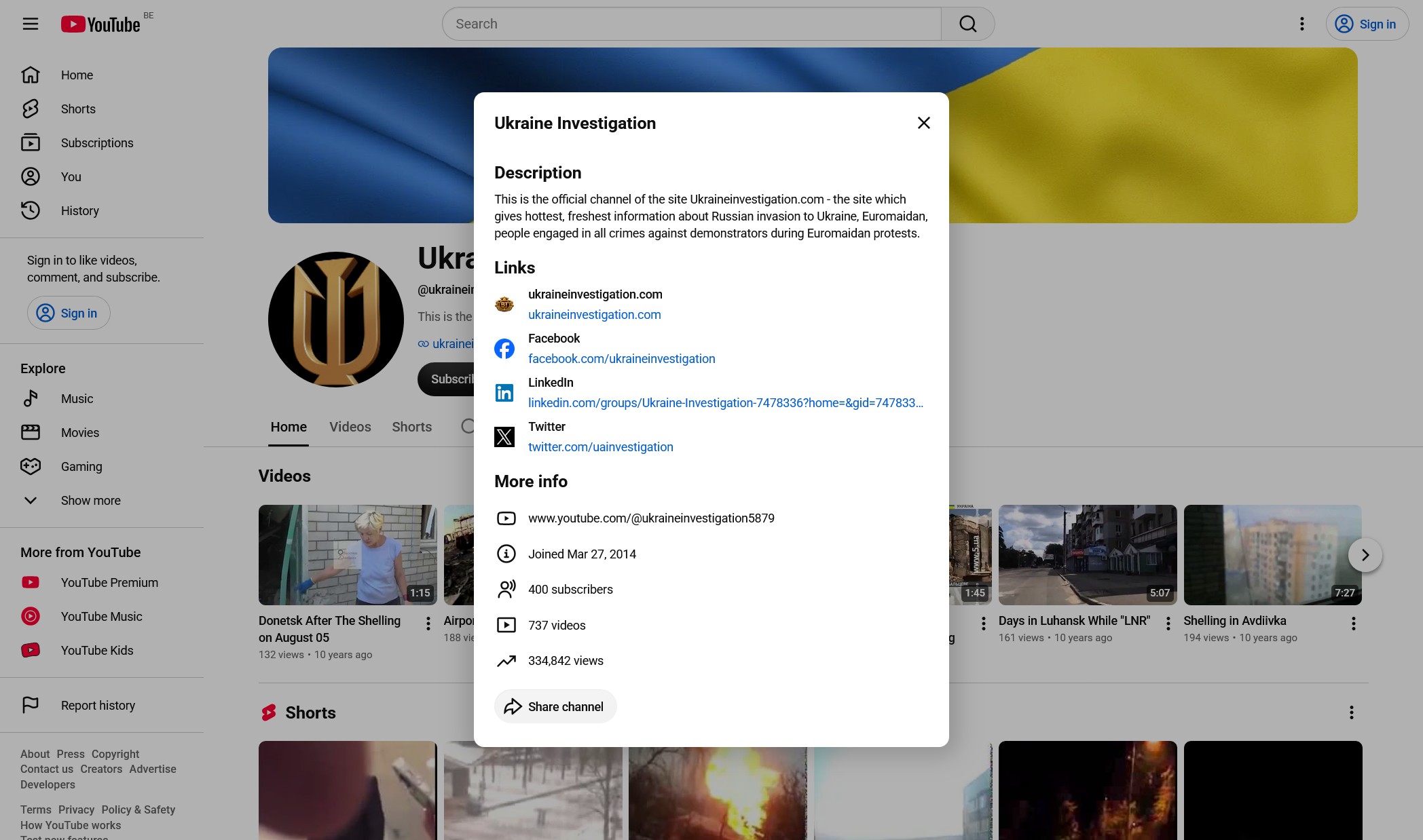This screenshot has width=1423, height=840.
Task: Click the YouTube logo
Action: tap(100, 24)
